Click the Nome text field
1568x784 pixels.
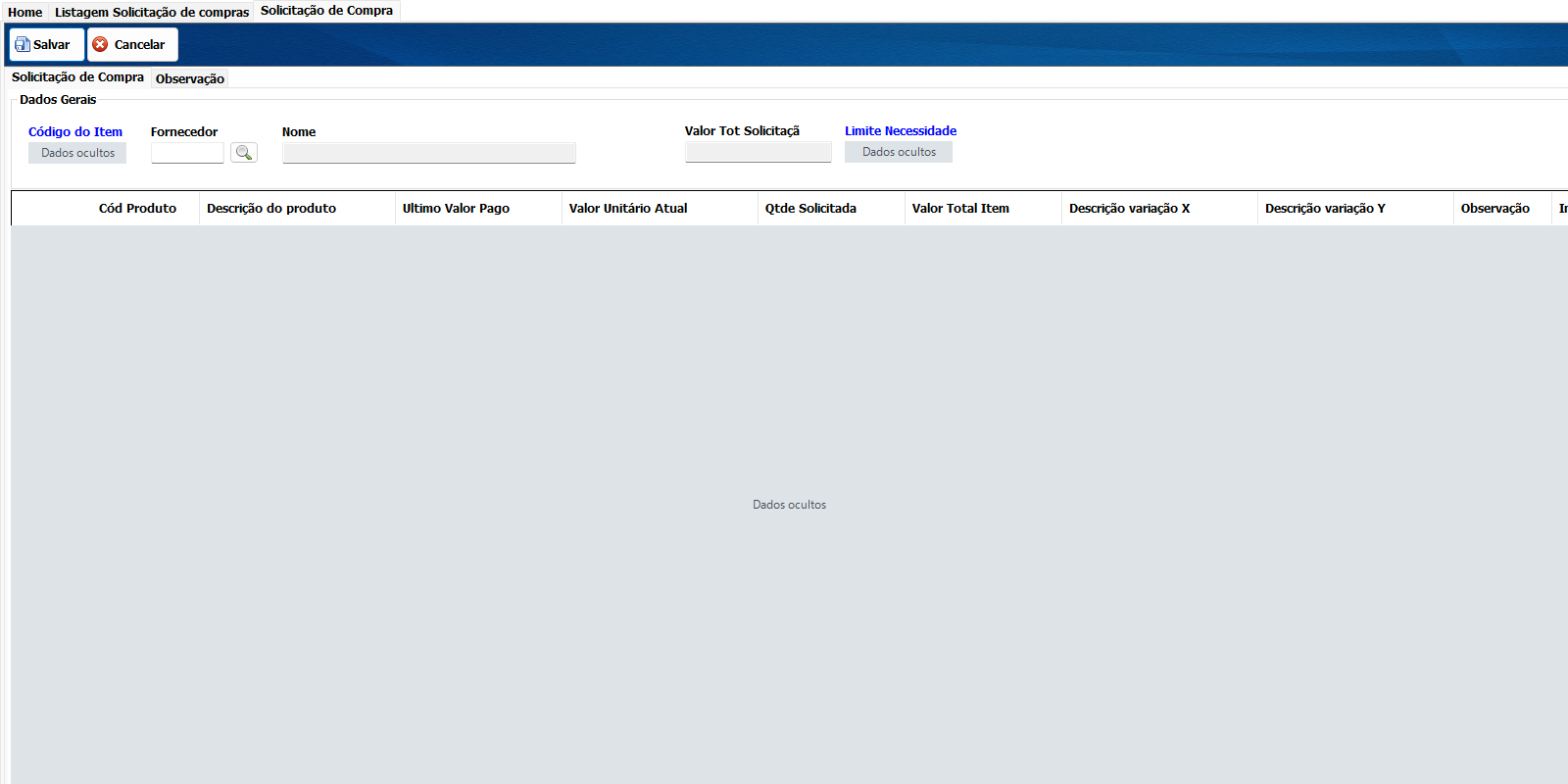(429, 153)
